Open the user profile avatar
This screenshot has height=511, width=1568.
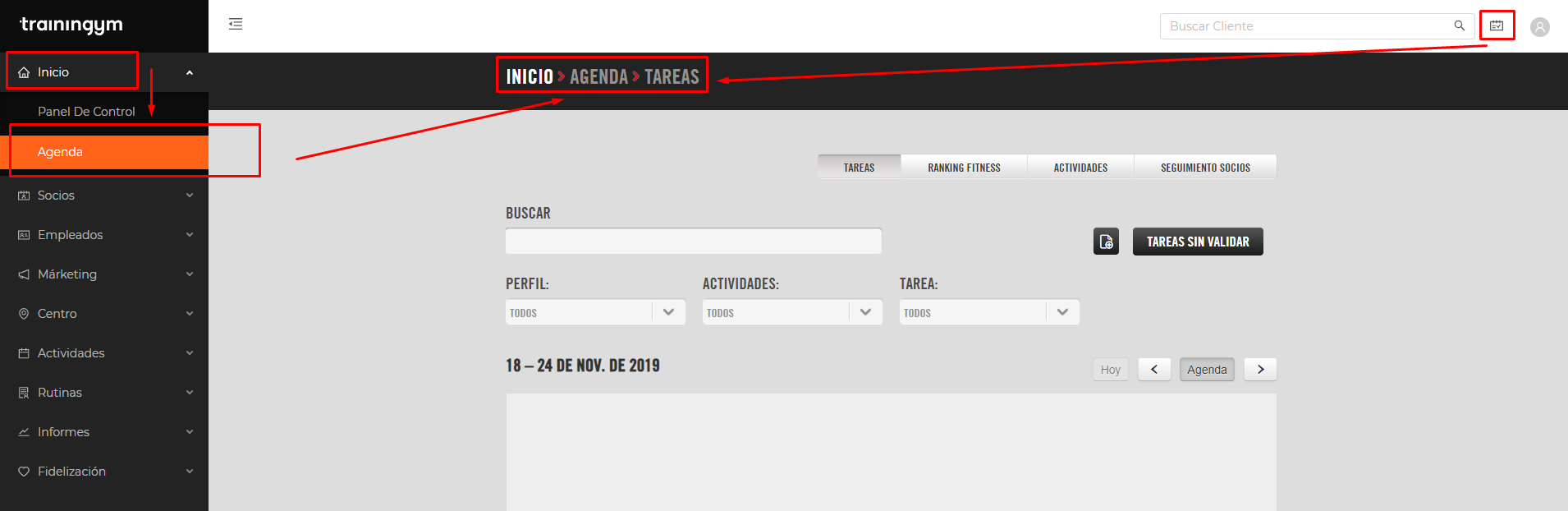coord(1540,27)
